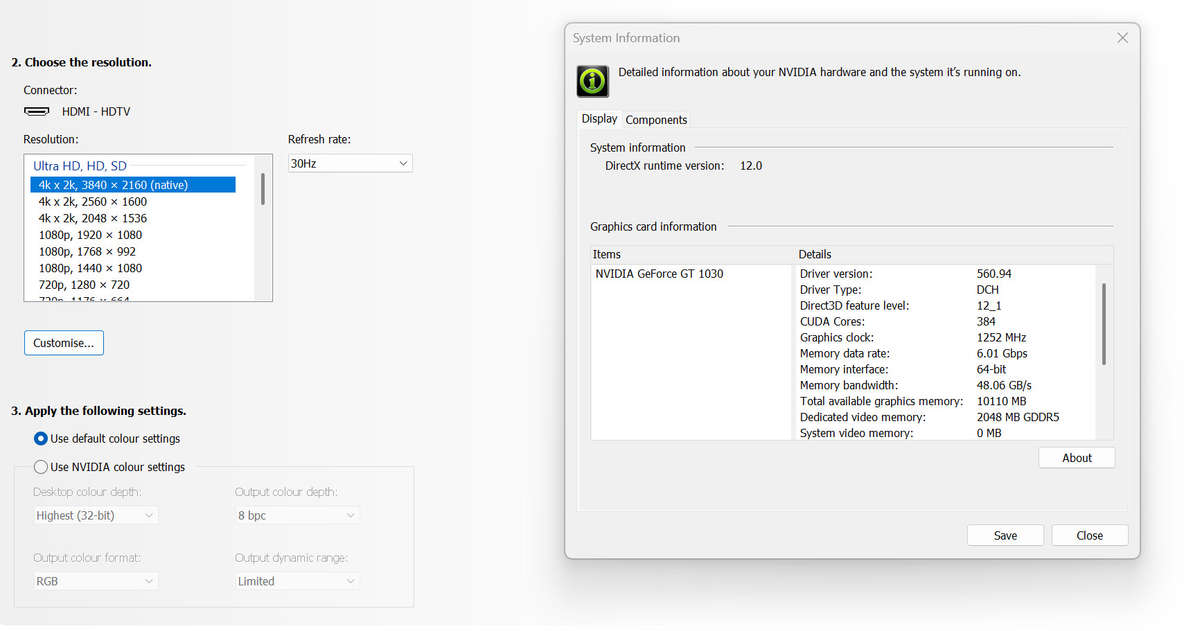This screenshot has height=631, width=1200.
Task: Select Use default colour settings option
Action: click(41, 438)
